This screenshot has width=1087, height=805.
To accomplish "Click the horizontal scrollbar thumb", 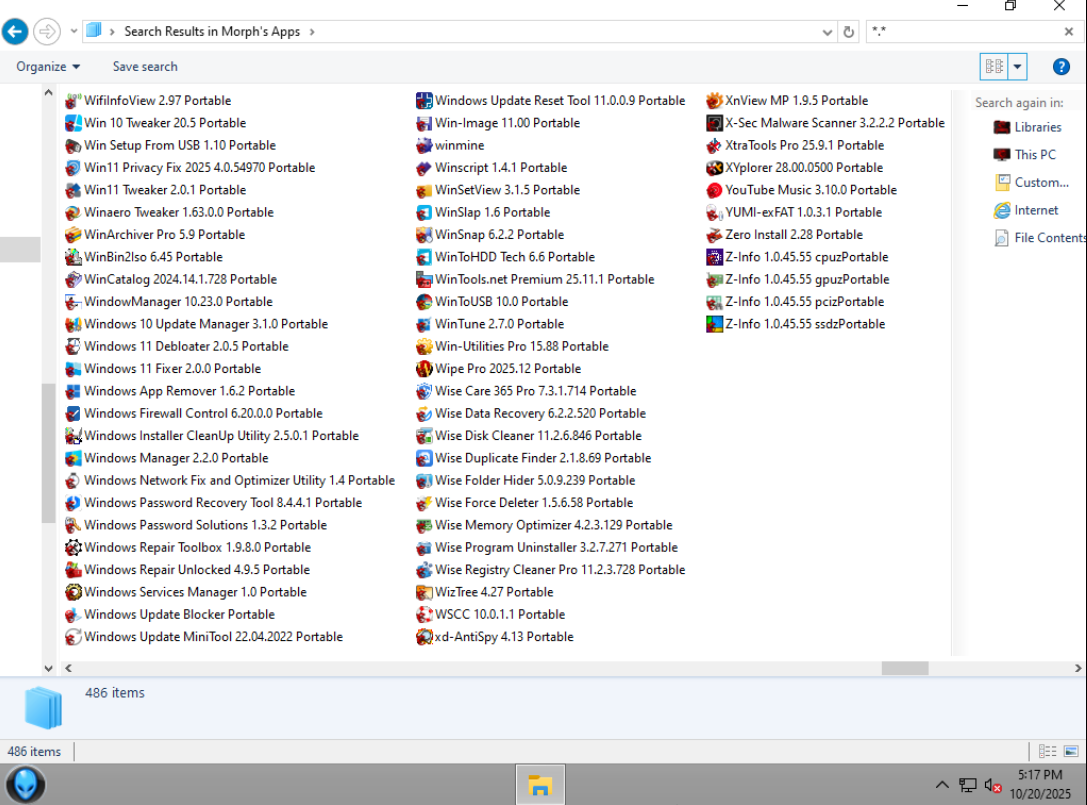I will (905, 668).
